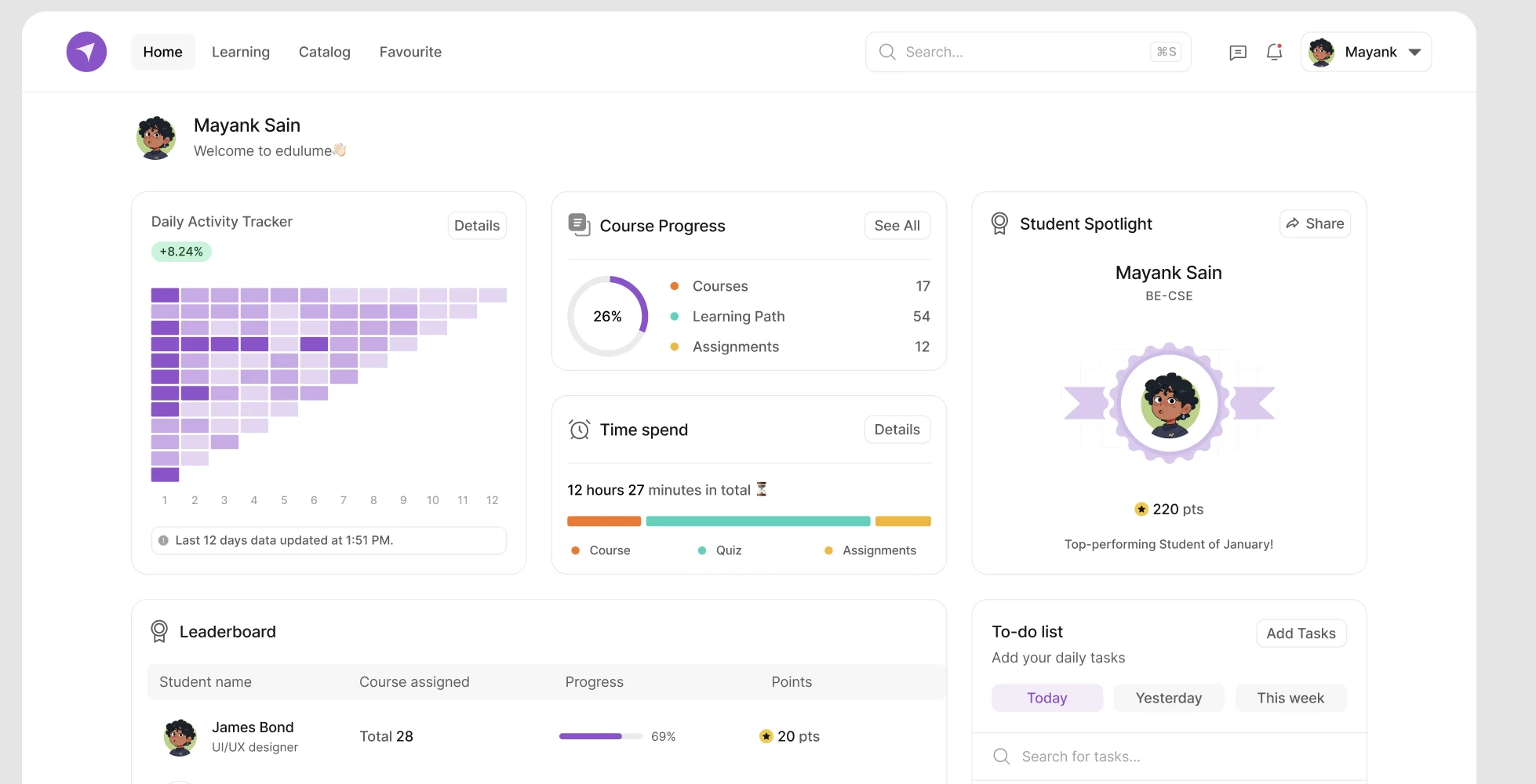Click the Courses row showing 17
Screen dimensions: 1536x784
(800, 286)
